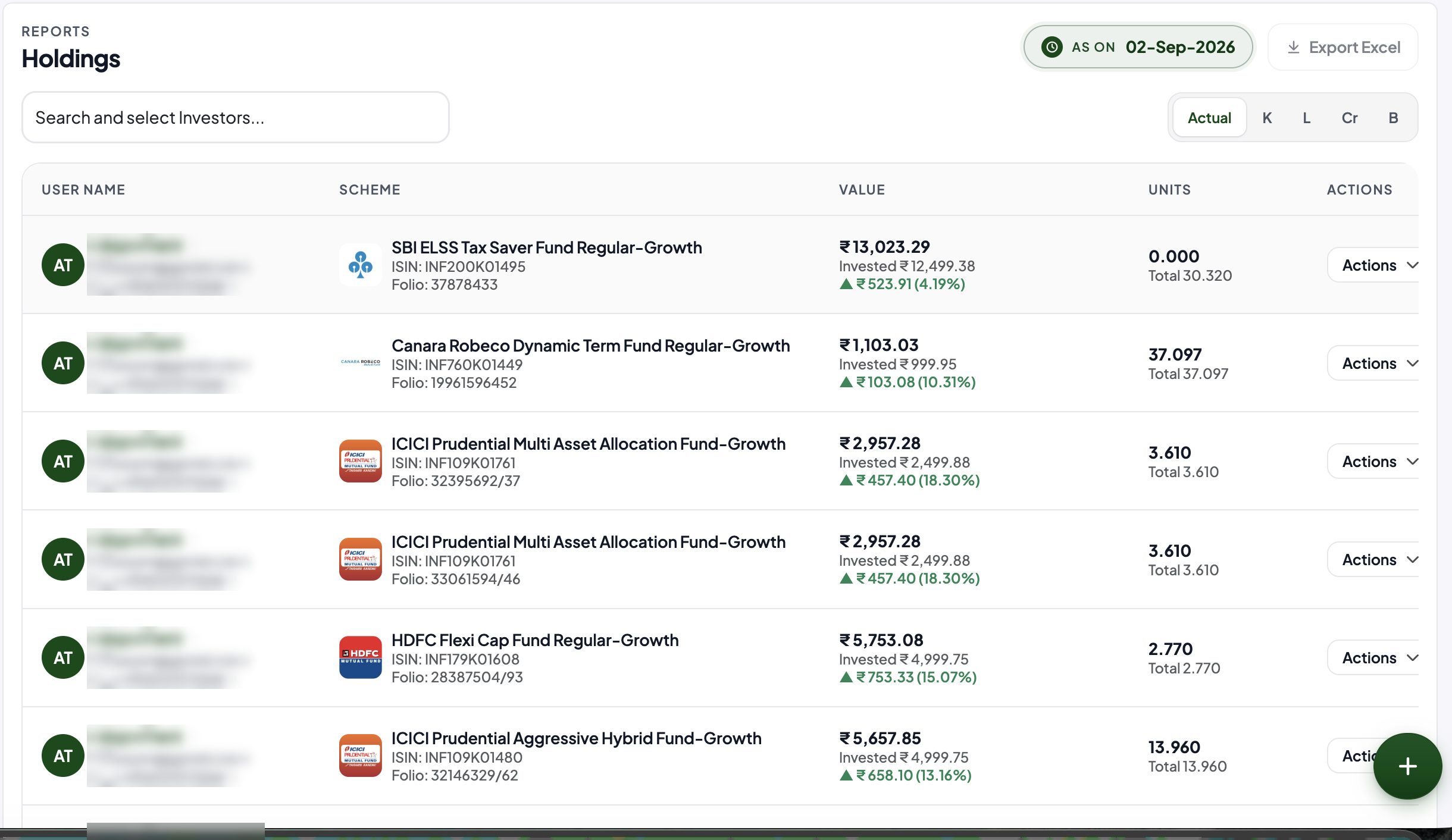This screenshot has width=1452, height=840.
Task: Click ISIN: INF200K01495 text
Action: (458, 267)
